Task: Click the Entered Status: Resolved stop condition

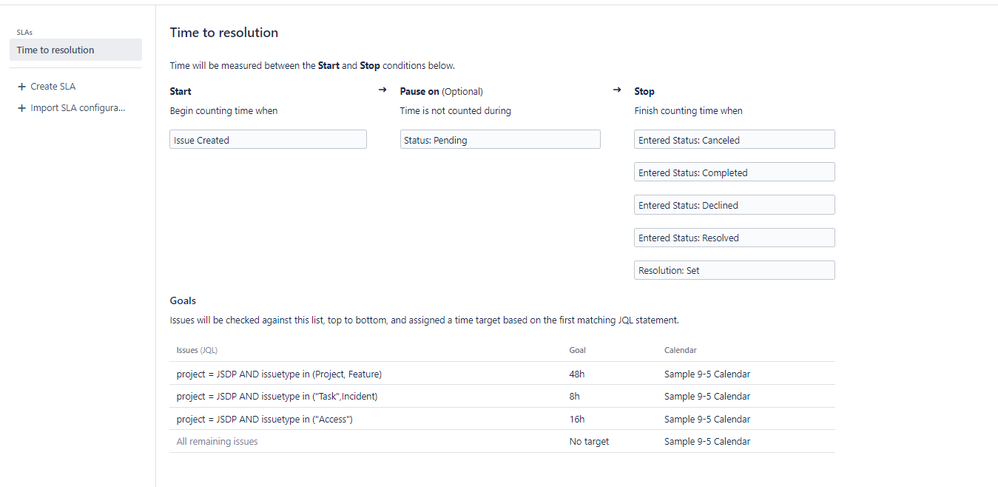Action: click(734, 238)
